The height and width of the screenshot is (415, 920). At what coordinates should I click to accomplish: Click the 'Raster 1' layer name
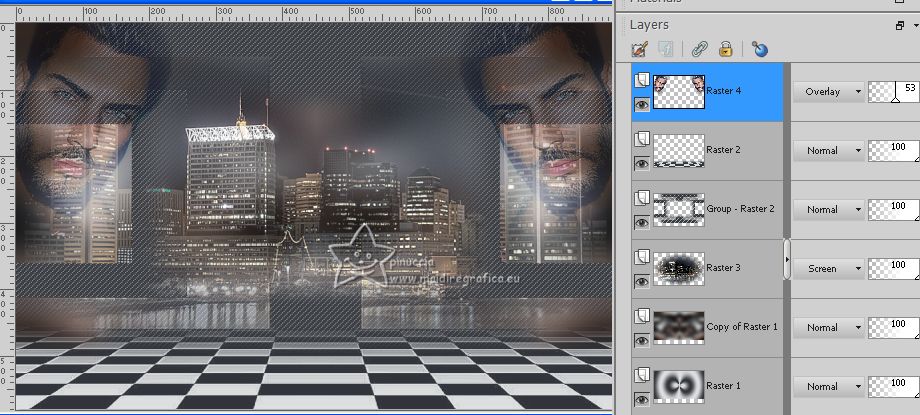pos(723,386)
